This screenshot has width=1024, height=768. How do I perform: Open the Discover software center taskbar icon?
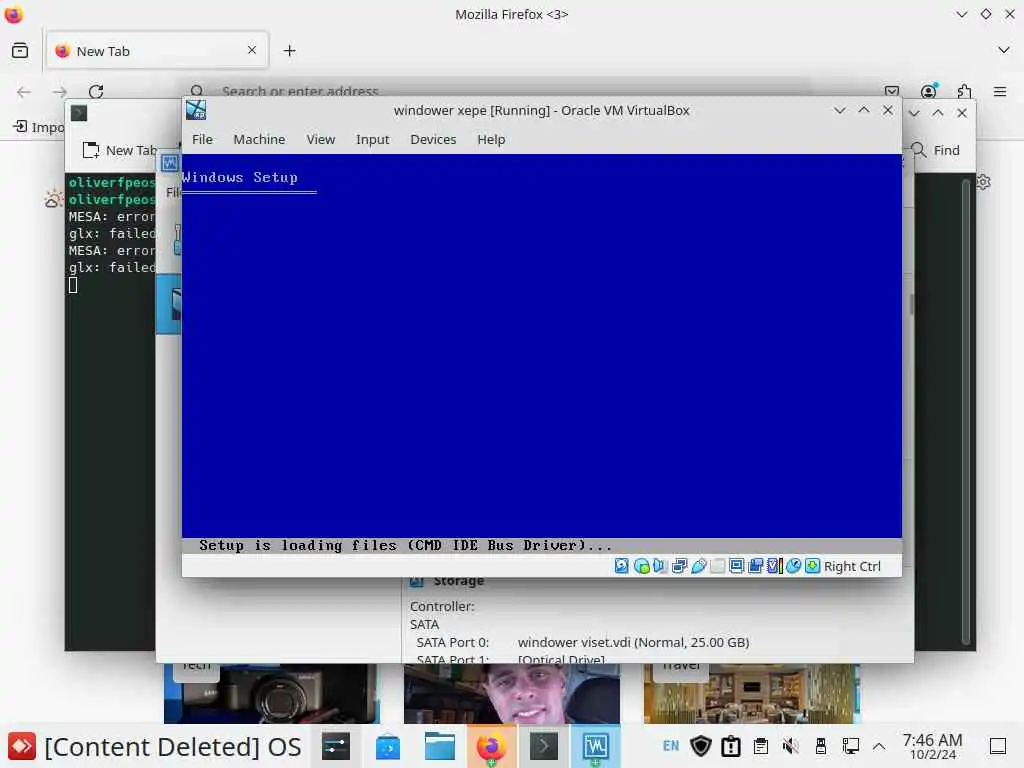pyautogui.click(x=388, y=746)
